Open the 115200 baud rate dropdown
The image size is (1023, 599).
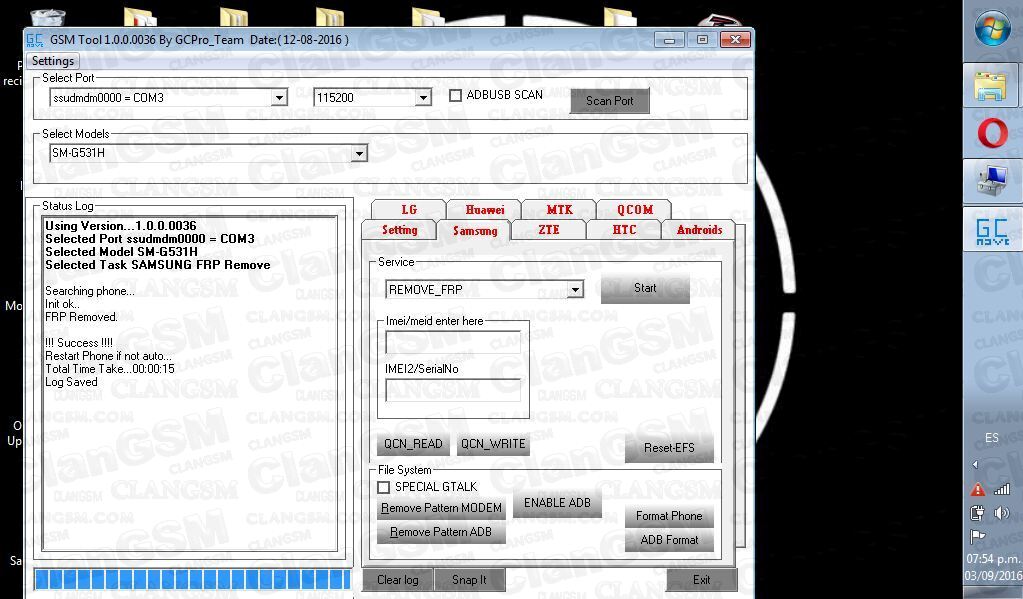[x=423, y=98]
